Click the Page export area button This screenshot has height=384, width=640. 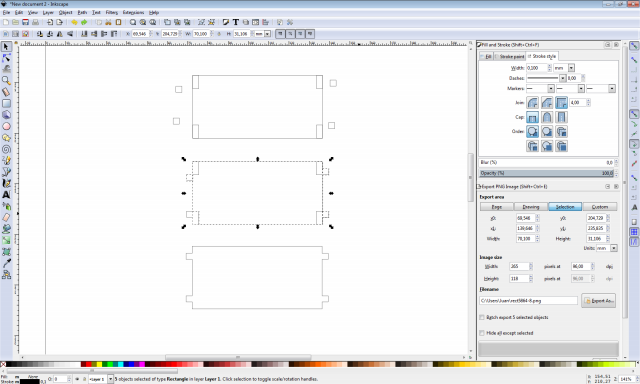(496, 207)
